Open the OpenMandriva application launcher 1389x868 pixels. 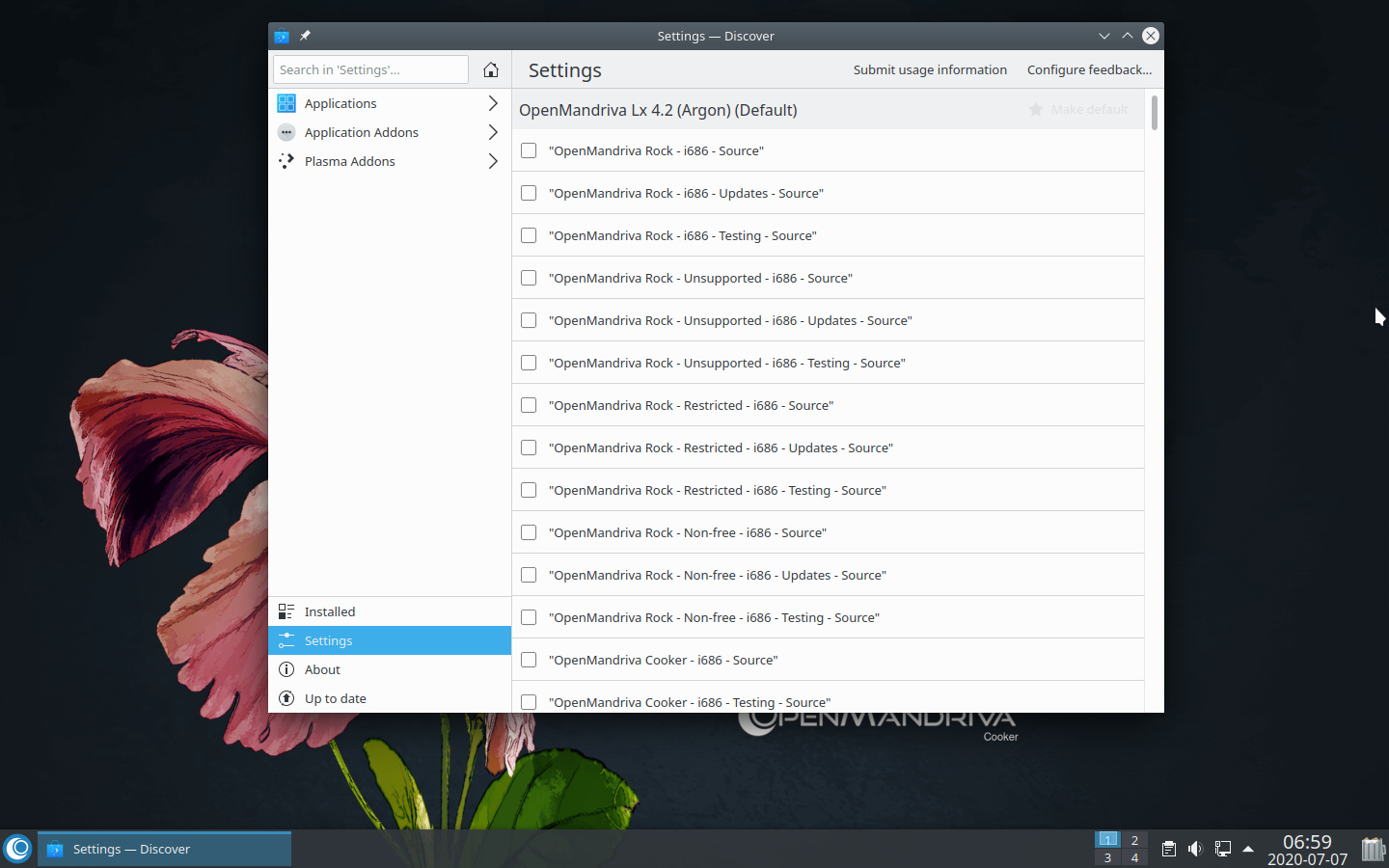18,849
